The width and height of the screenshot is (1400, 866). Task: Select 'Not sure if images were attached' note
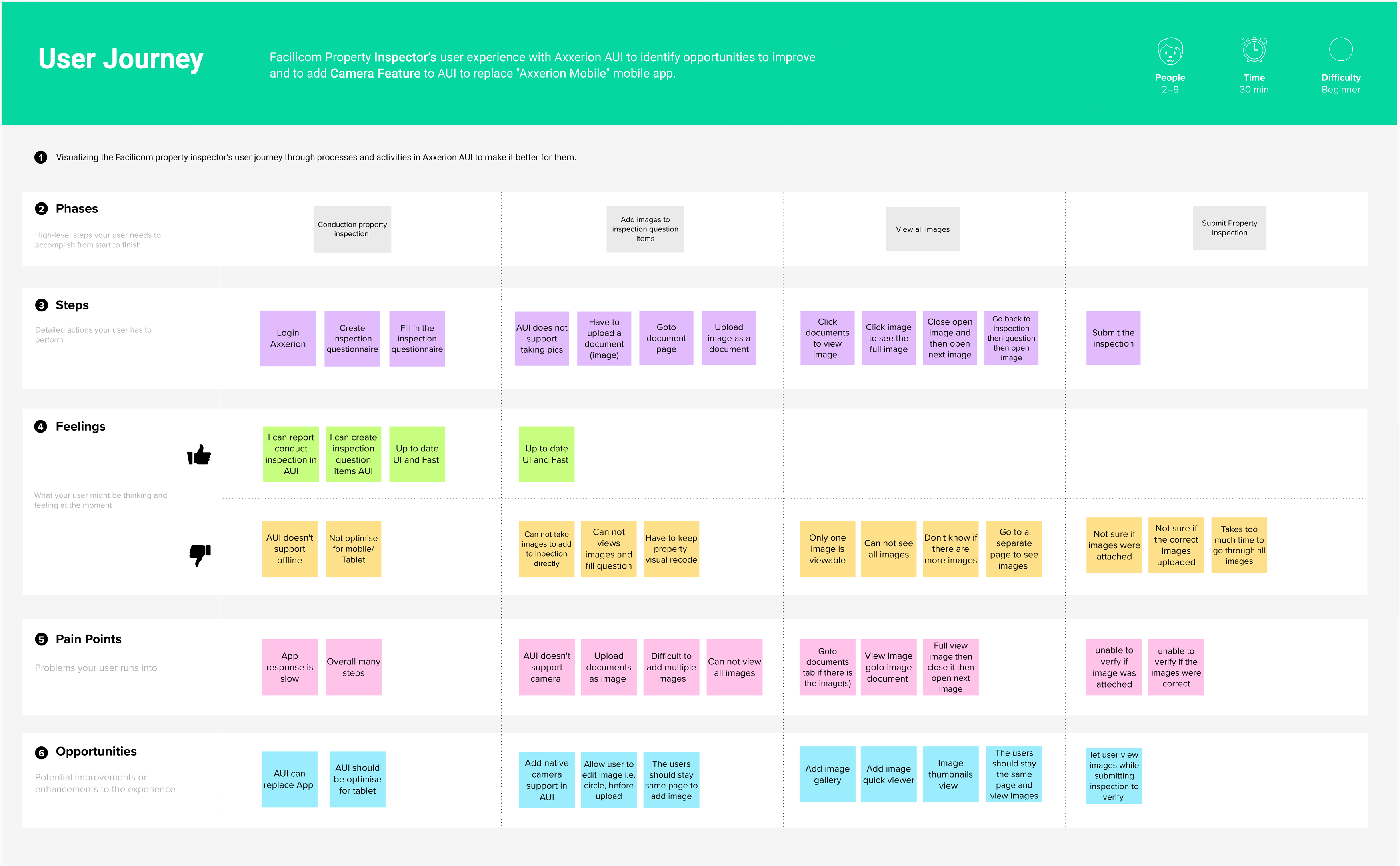(x=1114, y=545)
